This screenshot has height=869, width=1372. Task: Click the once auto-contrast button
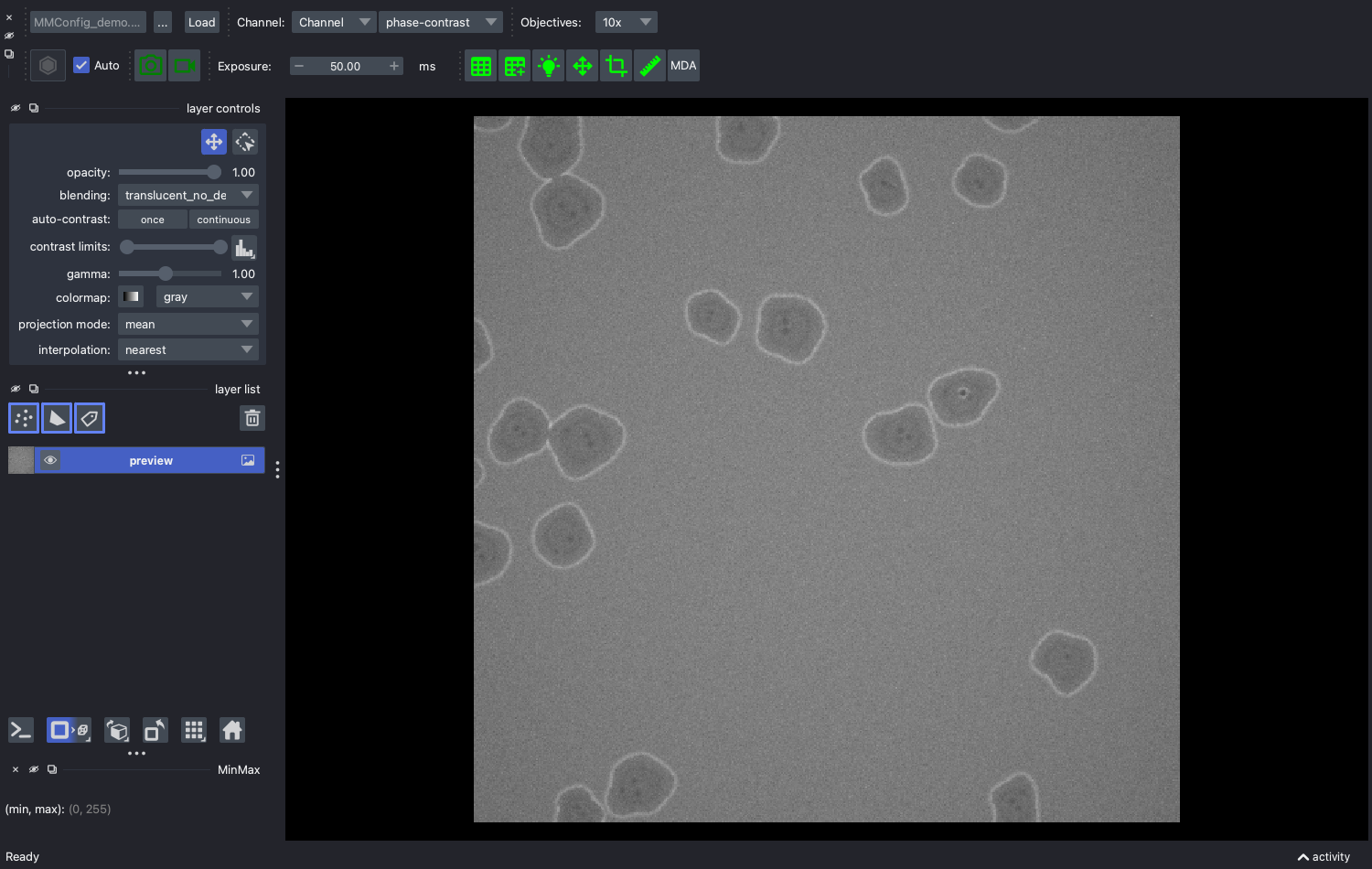153,220
